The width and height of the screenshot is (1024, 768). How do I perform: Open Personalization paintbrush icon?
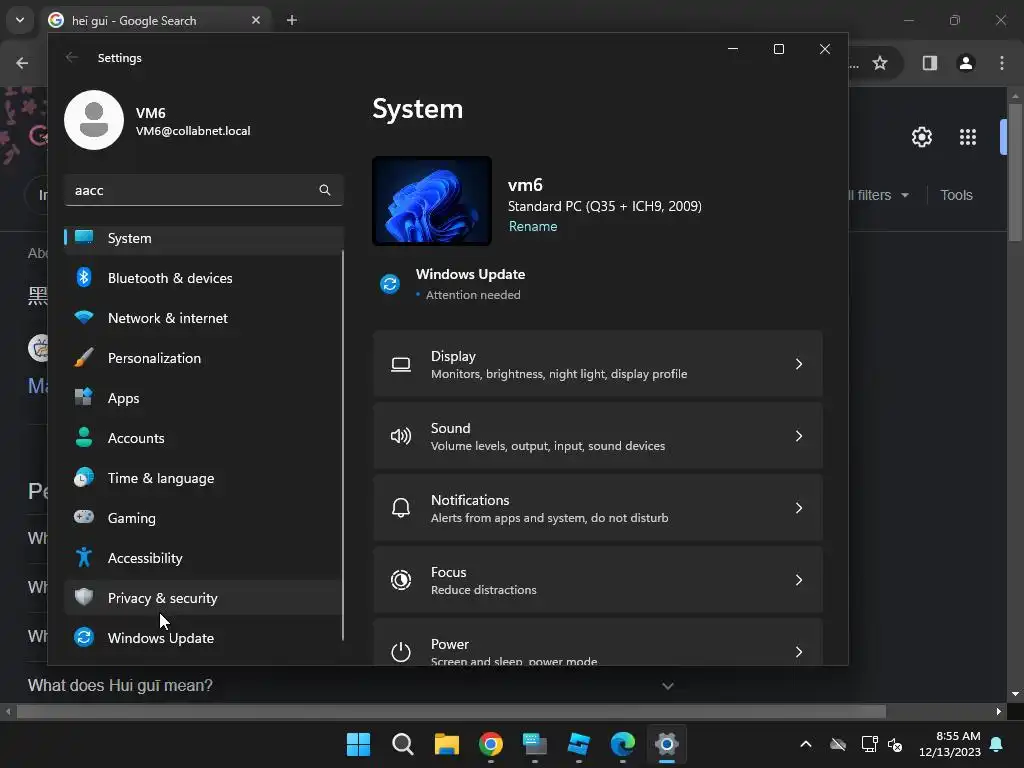pyautogui.click(x=84, y=358)
